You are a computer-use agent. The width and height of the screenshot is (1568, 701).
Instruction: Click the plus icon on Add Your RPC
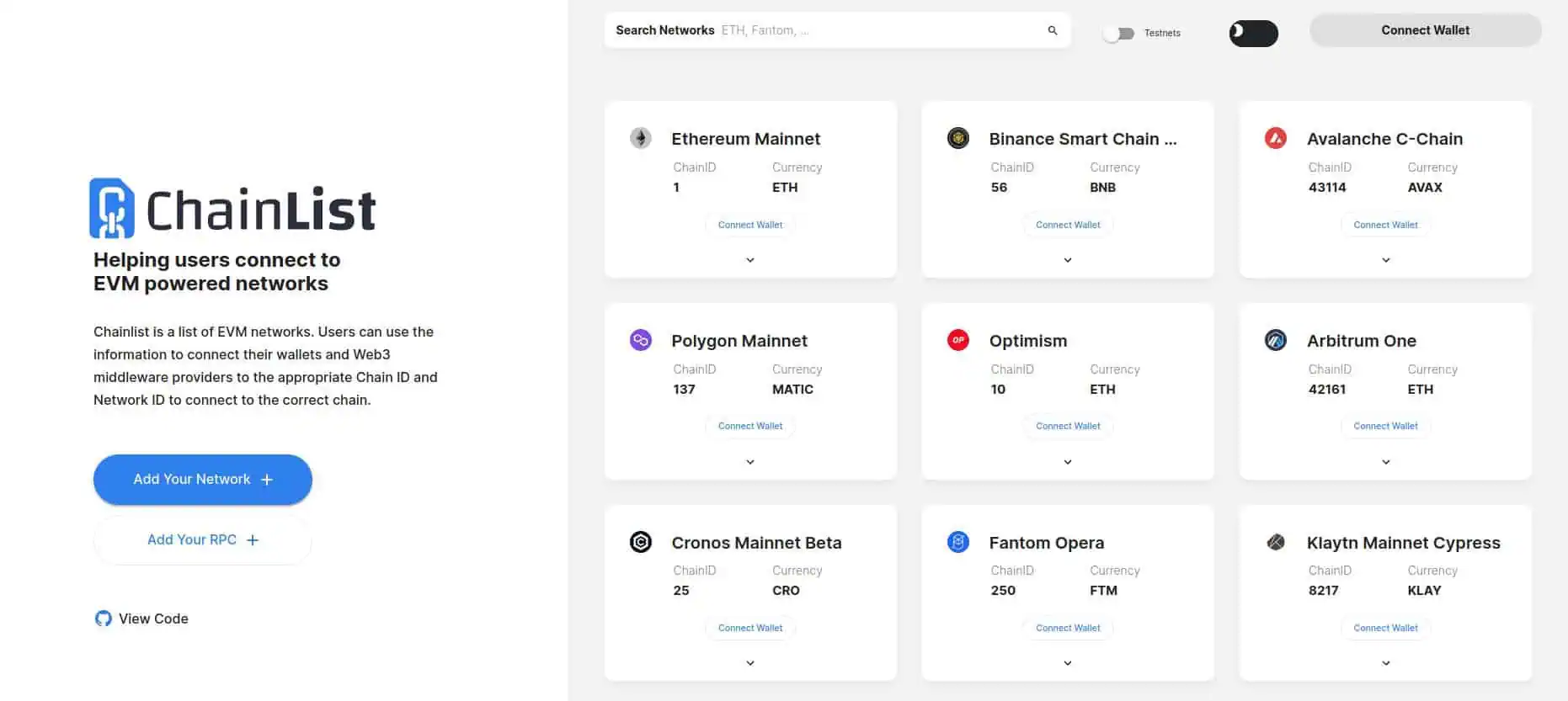point(253,540)
